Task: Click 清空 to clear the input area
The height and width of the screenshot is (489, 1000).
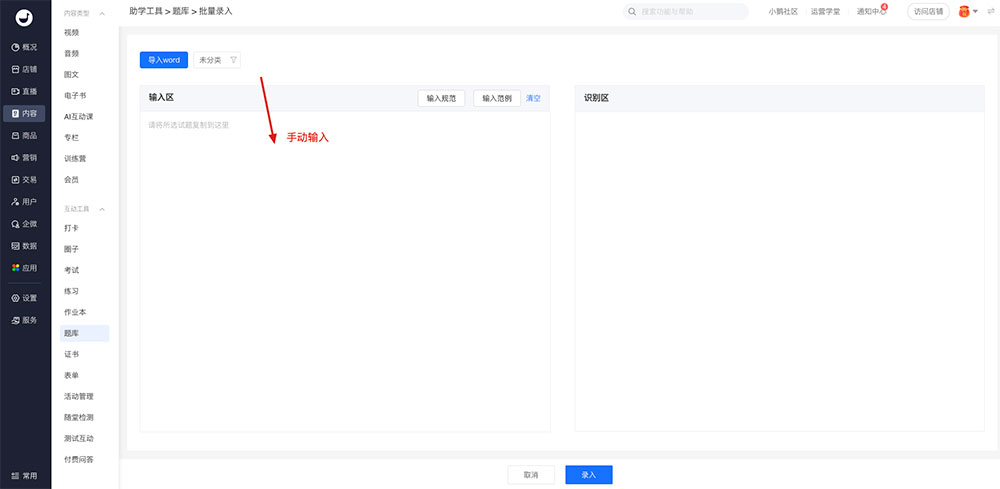Action: tap(533, 98)
